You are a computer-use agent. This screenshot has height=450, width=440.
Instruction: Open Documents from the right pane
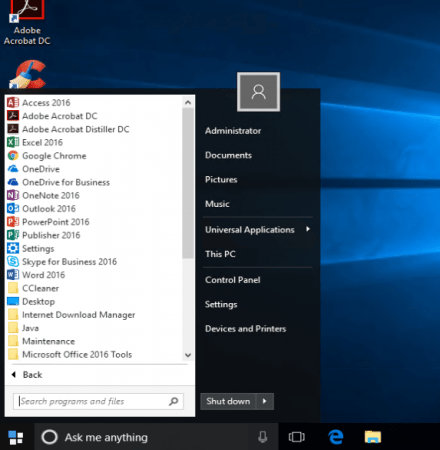point(228,155)
